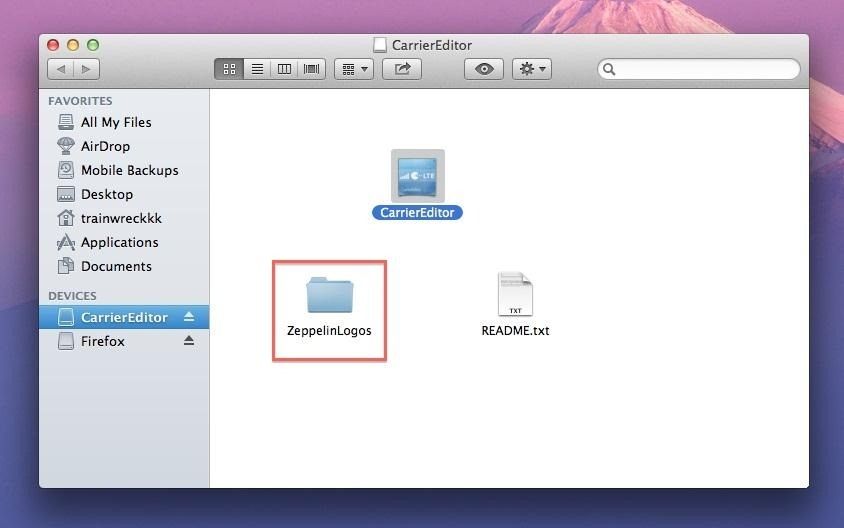This screenshot has width=844, height=528.
Task: Click the Quick Look eye button
Action: click(x=484, y=69)
